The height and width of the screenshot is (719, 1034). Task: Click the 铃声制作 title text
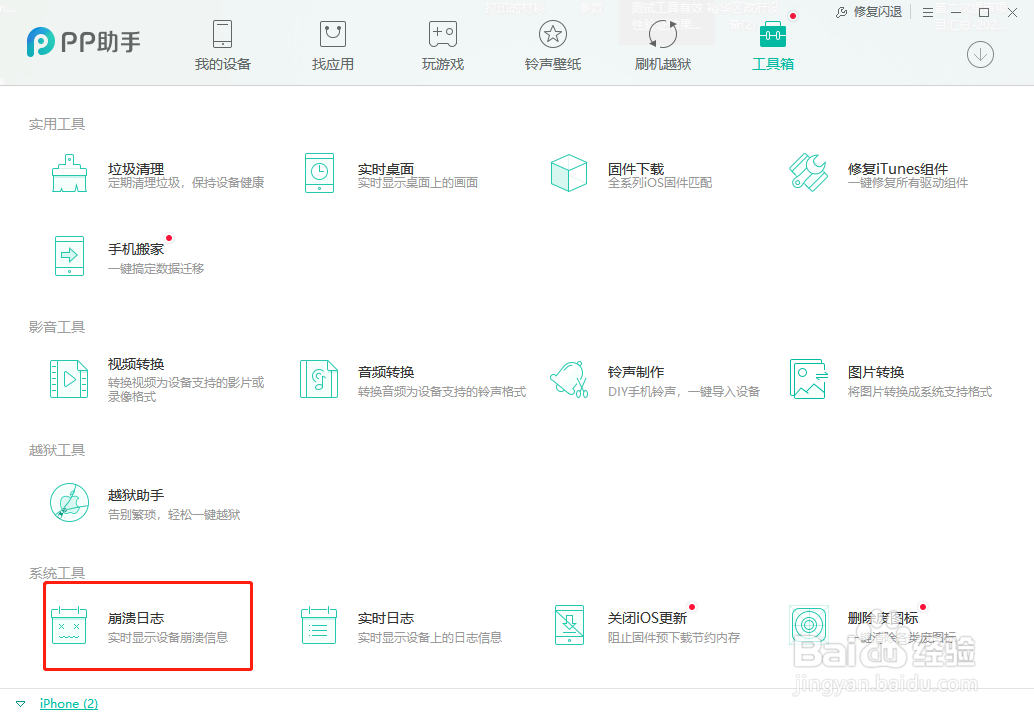point(636,372)
